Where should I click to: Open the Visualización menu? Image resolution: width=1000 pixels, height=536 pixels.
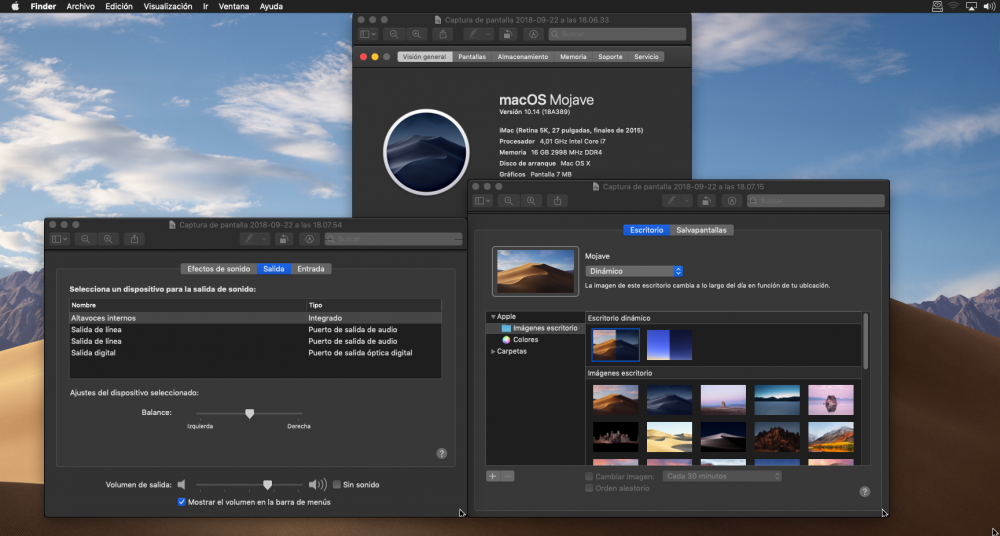click(x=168, y=6)
